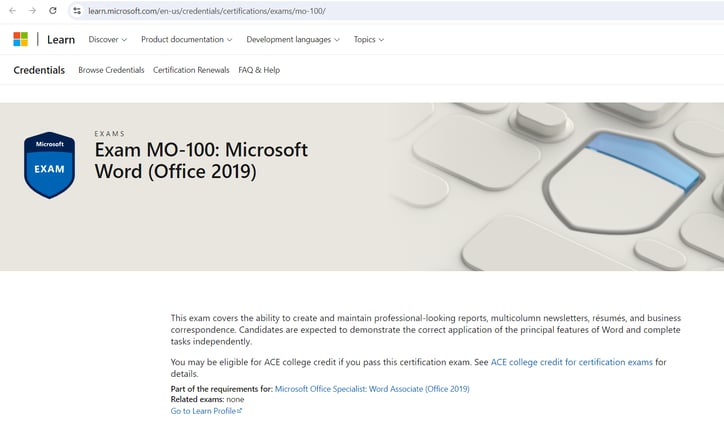
Task: Click the shield artwork in the banner
Action: (x=623, y=182)
